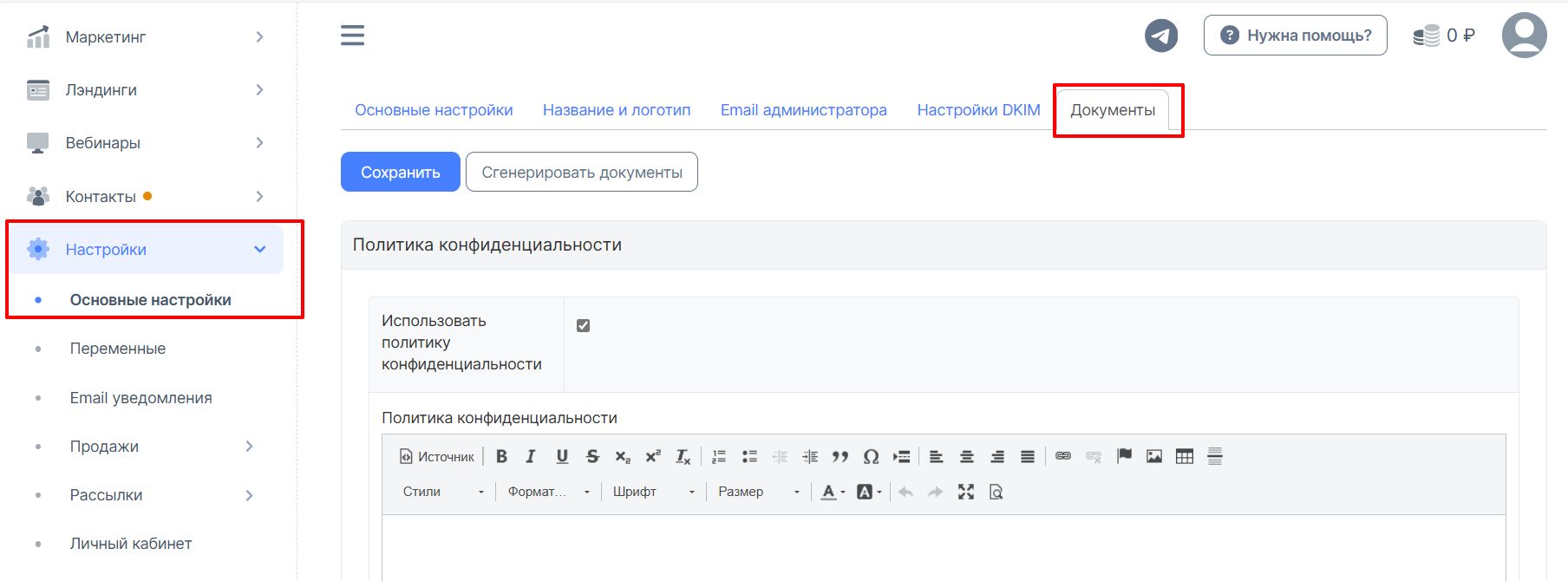Apply strikethrough formatting
The width and height of the screenshot is (1568, 581).
click(592, 456)
